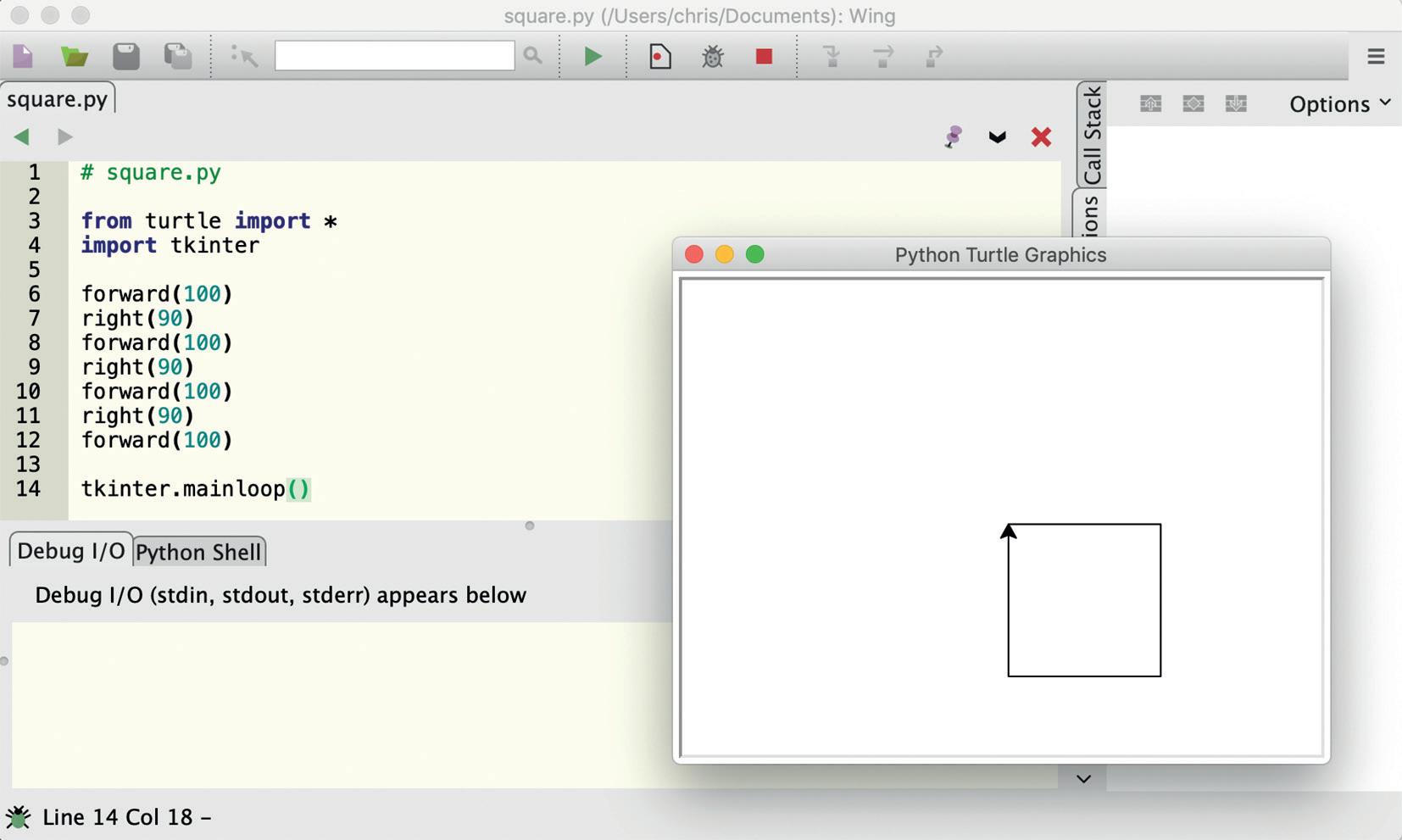Close the editor with the red X
This screenshot has width=1402, height=840.
(x=1041, y=136)
